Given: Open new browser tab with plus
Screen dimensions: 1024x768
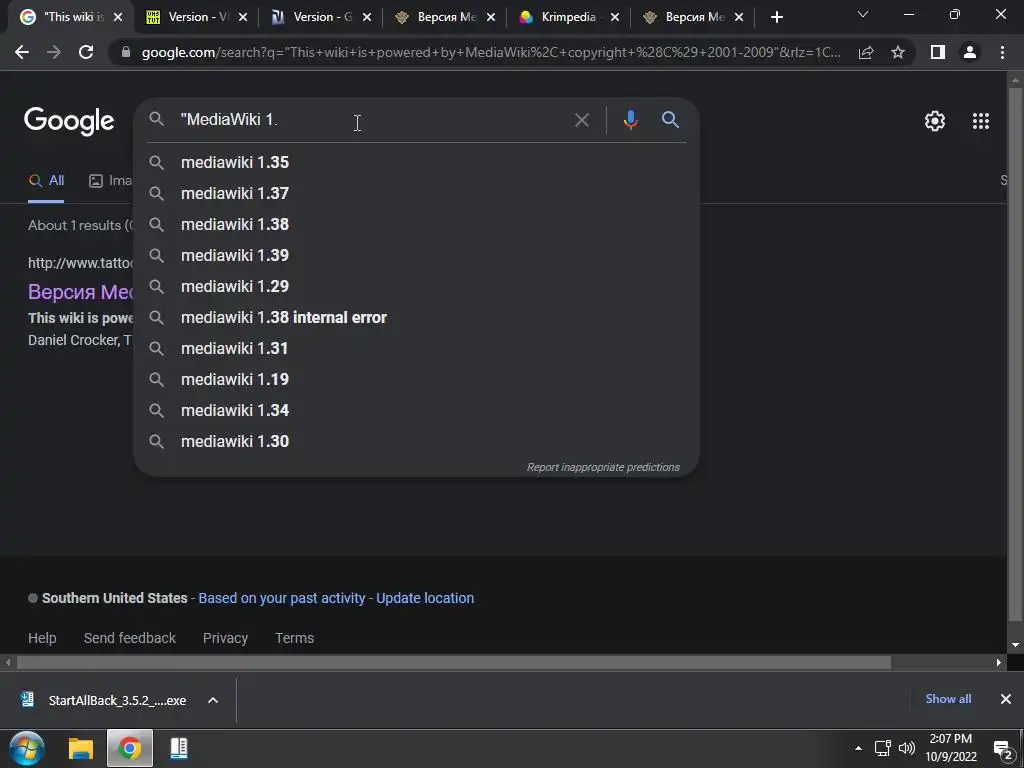Looking at the screenshot, I should point(776,17).
